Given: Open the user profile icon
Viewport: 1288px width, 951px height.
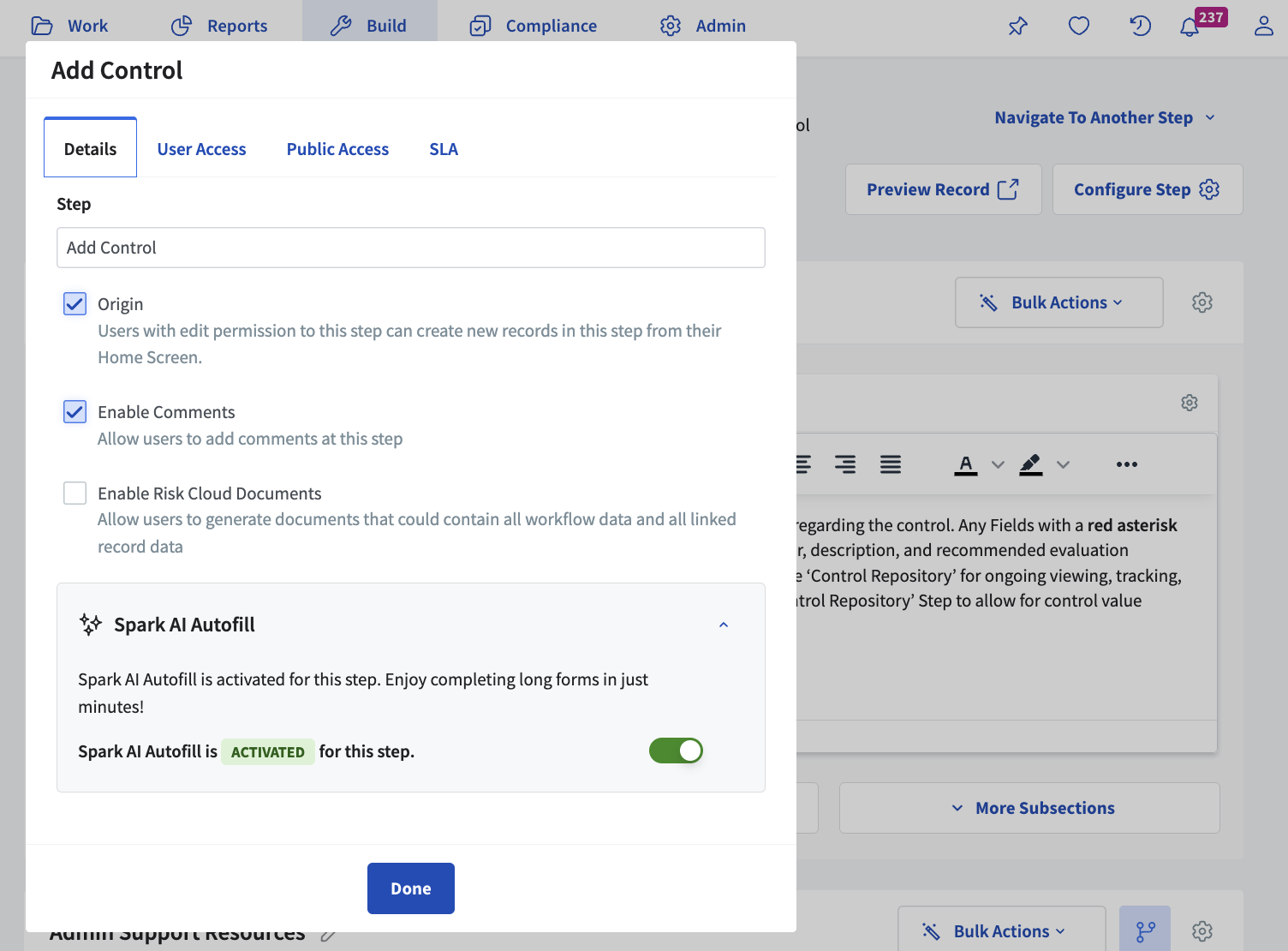Looking at the screenshot, I should coord(1263,27).
